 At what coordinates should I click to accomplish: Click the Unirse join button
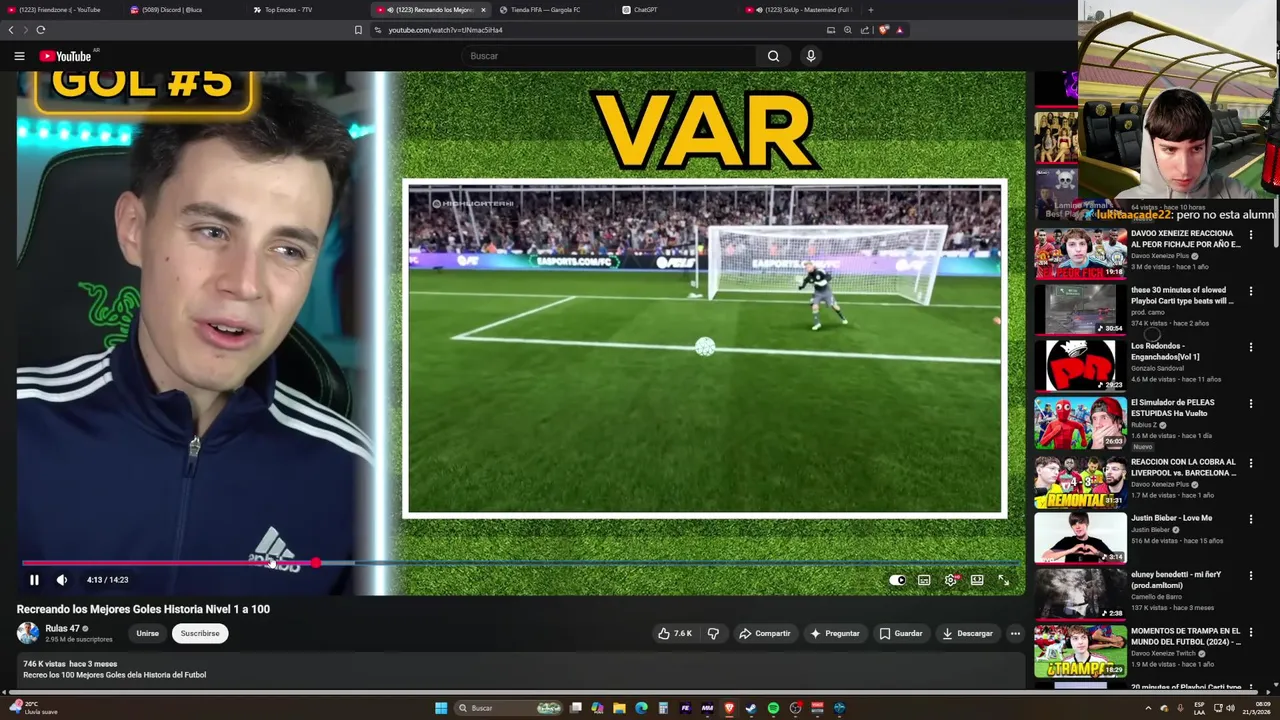tap(147, 633)
